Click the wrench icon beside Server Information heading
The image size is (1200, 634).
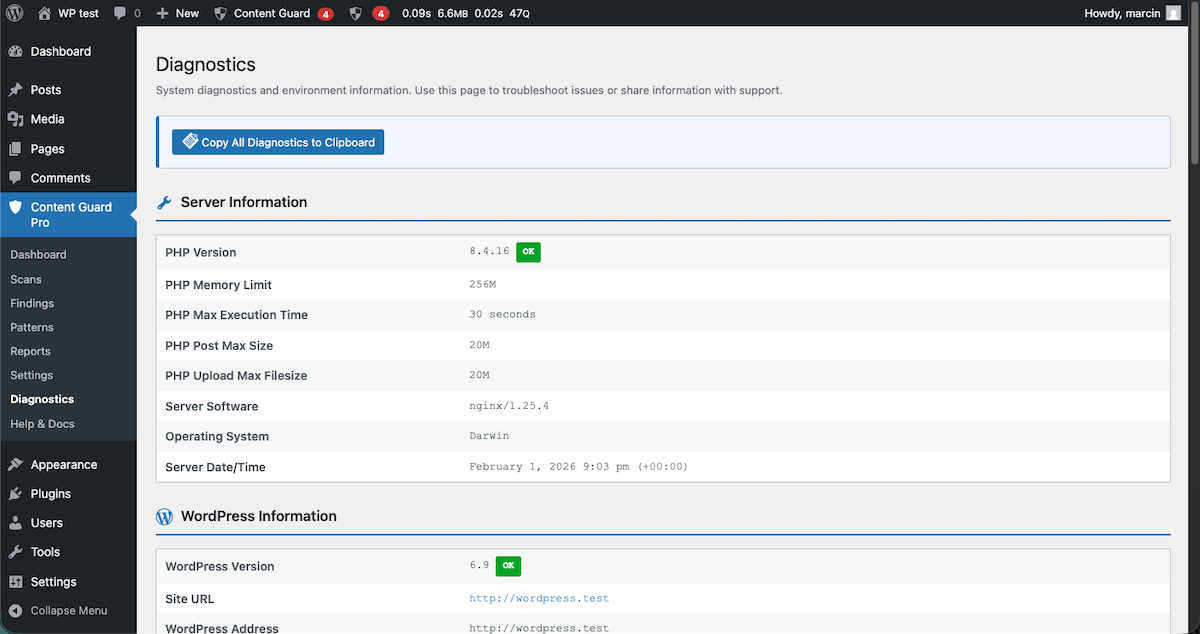164,202
